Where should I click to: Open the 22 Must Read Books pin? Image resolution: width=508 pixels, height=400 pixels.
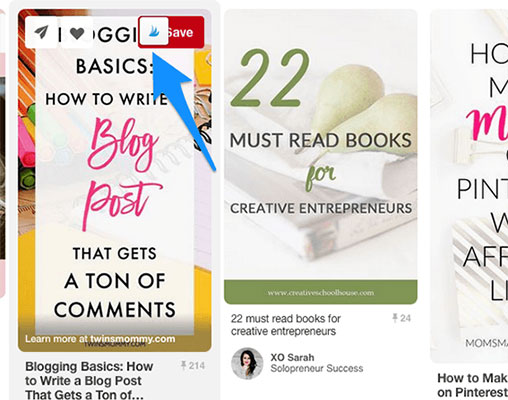321,157
